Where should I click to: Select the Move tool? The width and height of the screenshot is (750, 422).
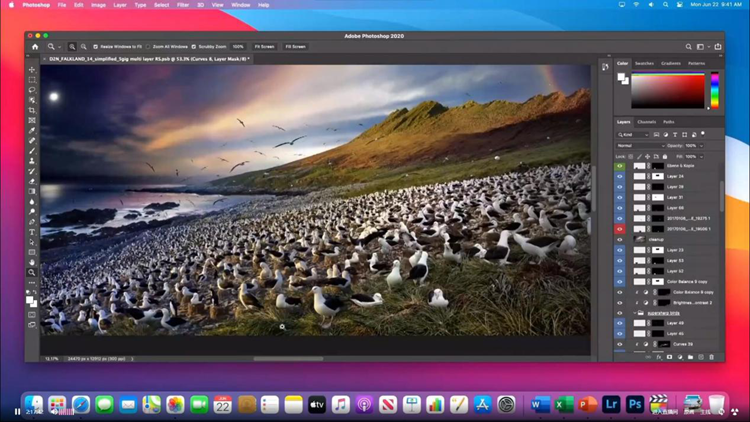tap(32, 70)
